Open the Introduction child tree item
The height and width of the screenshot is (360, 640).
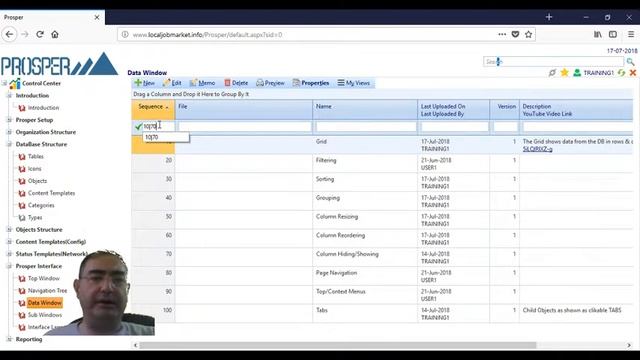click(x=43, y=108)
